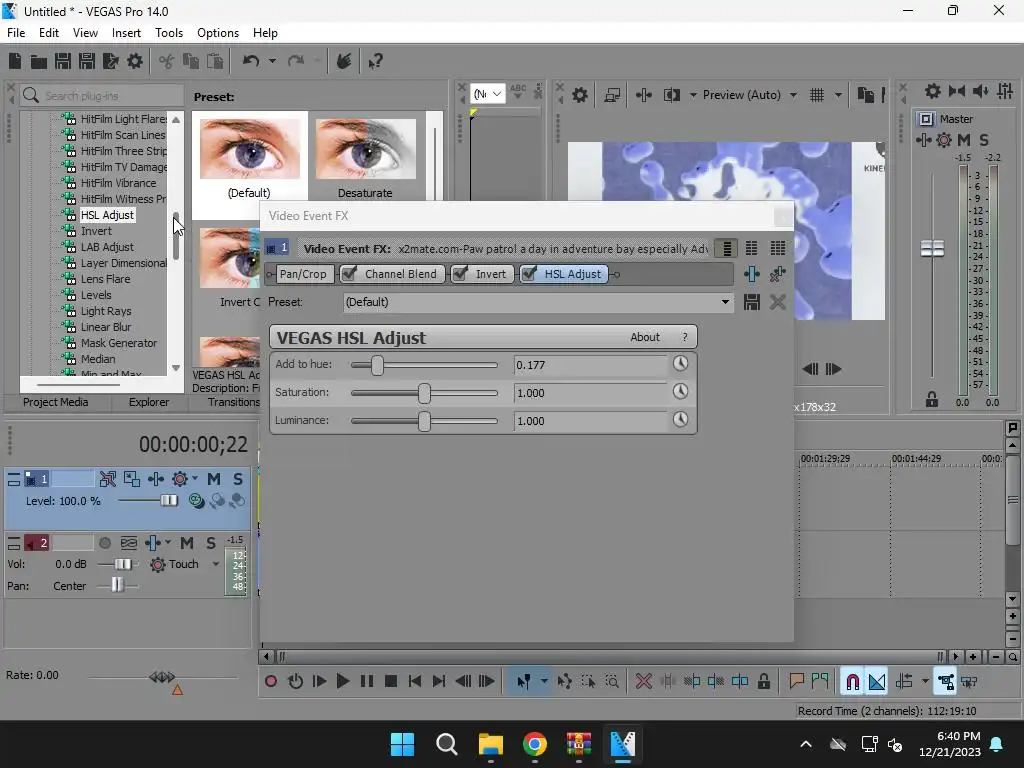This screenshot has width=1024, height=768.
Task: Click the Undo arrow button
Action: (251, 61)
